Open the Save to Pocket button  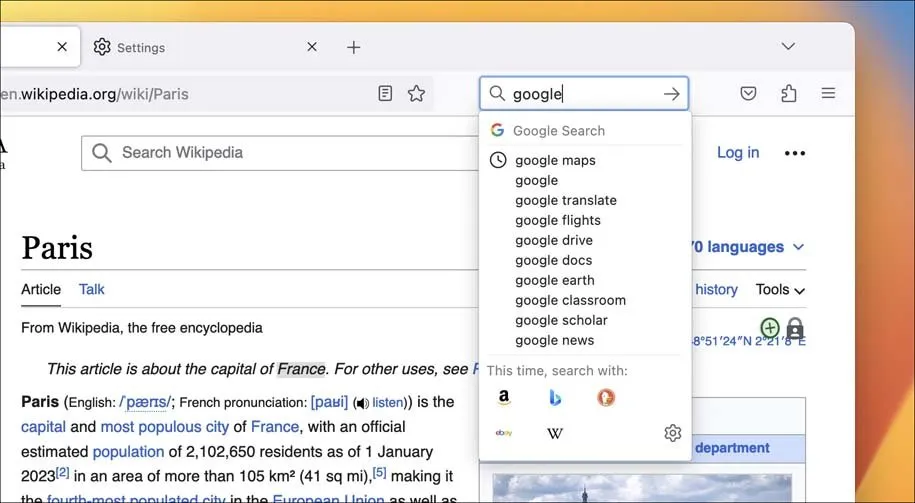pyautogui.click(x=748, y=94)
